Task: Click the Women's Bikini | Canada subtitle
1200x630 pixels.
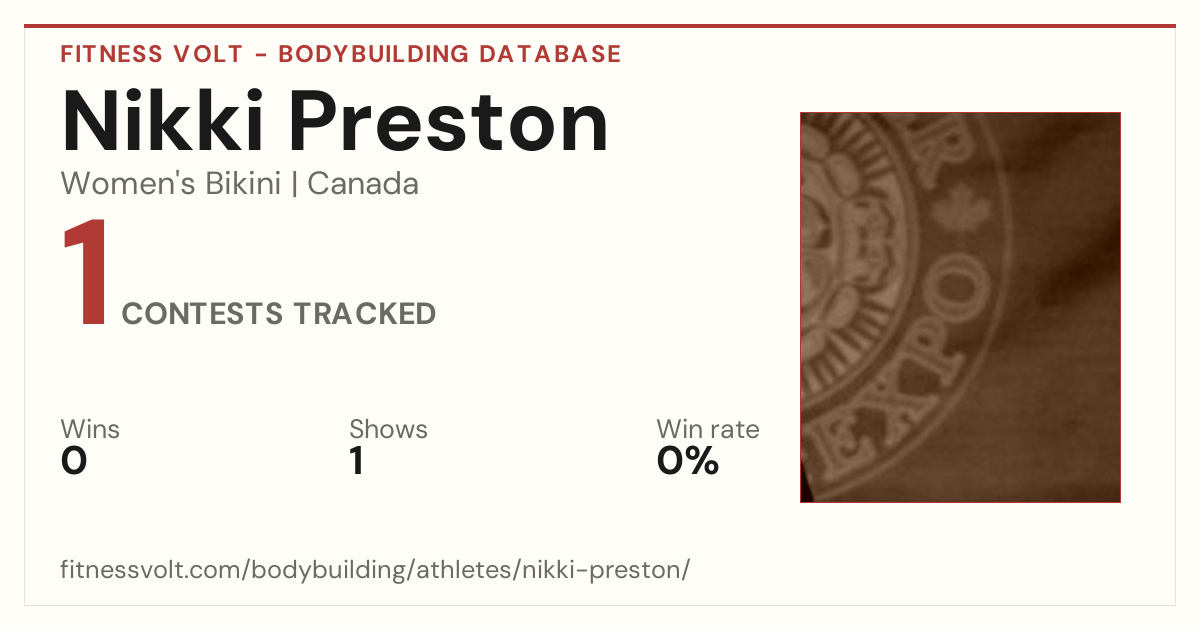Action: [x=240, y=184]
